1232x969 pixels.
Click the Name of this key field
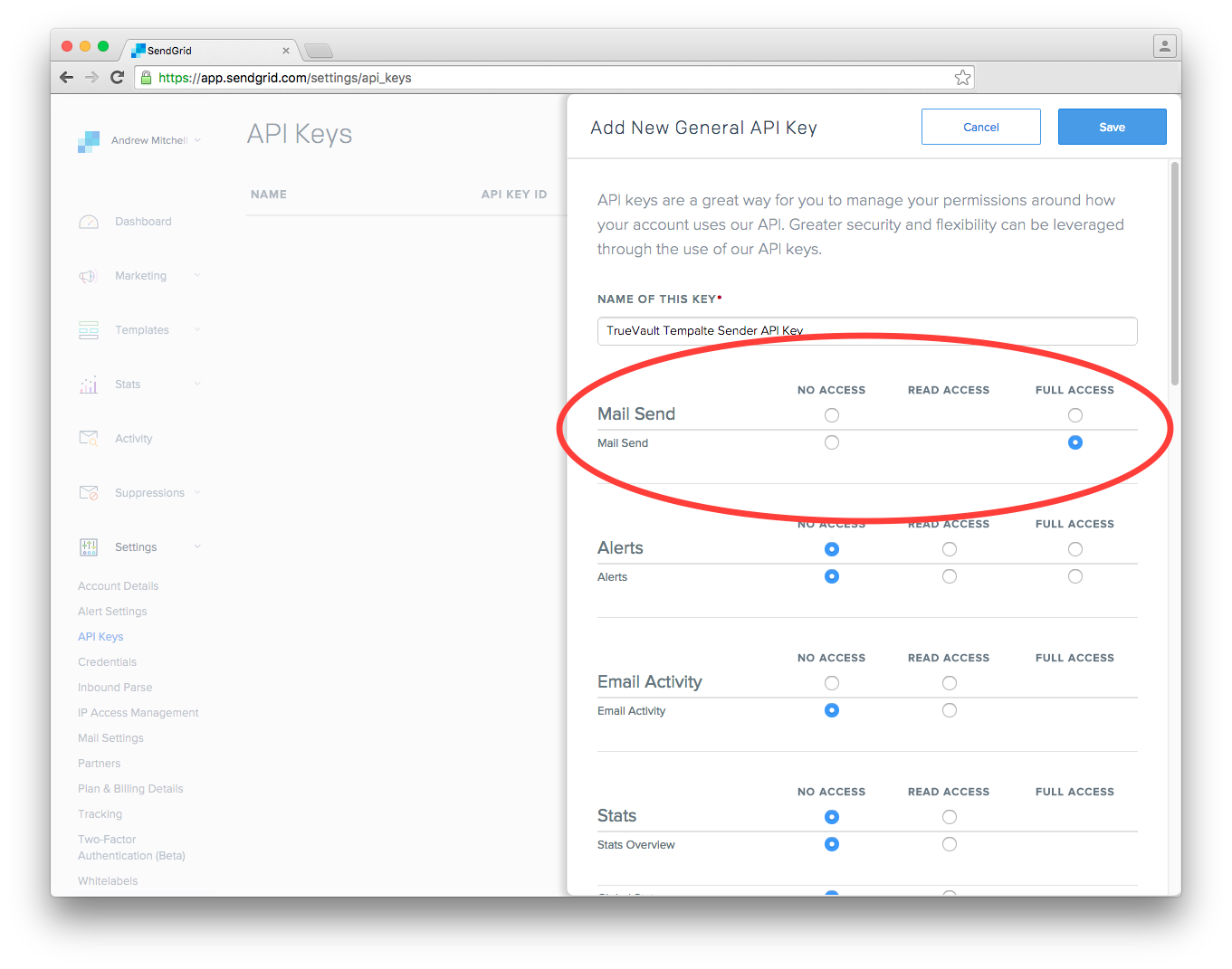tap(867, 331)
